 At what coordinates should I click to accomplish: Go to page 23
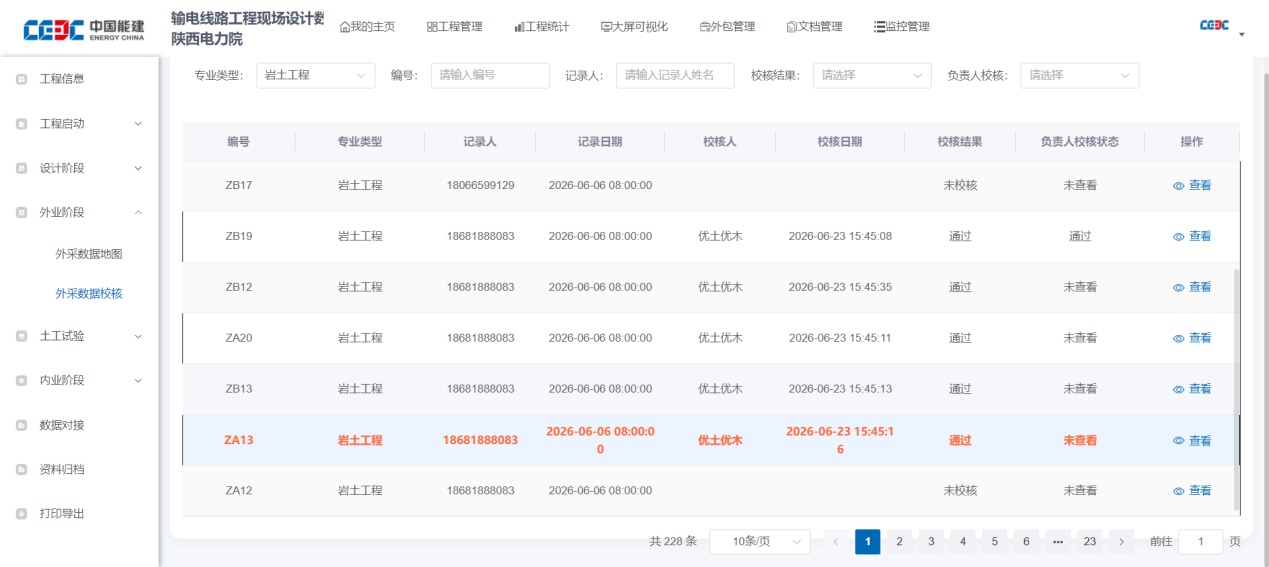(x=1089, y=542)
